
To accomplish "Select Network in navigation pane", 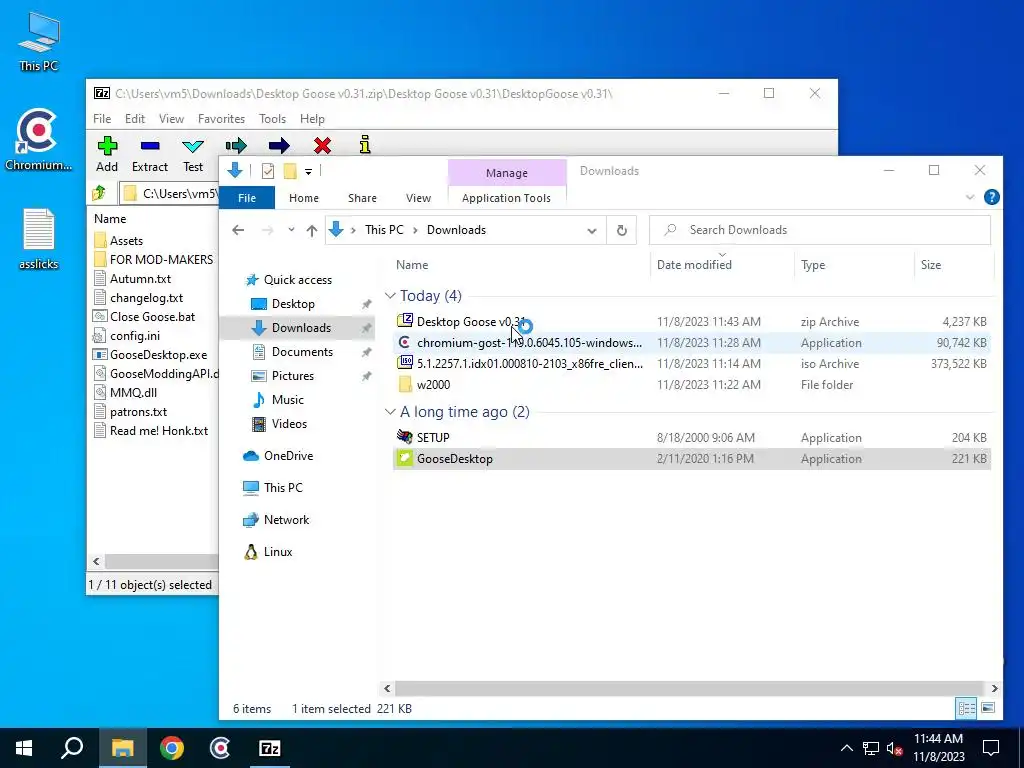I will pos(276,520).
